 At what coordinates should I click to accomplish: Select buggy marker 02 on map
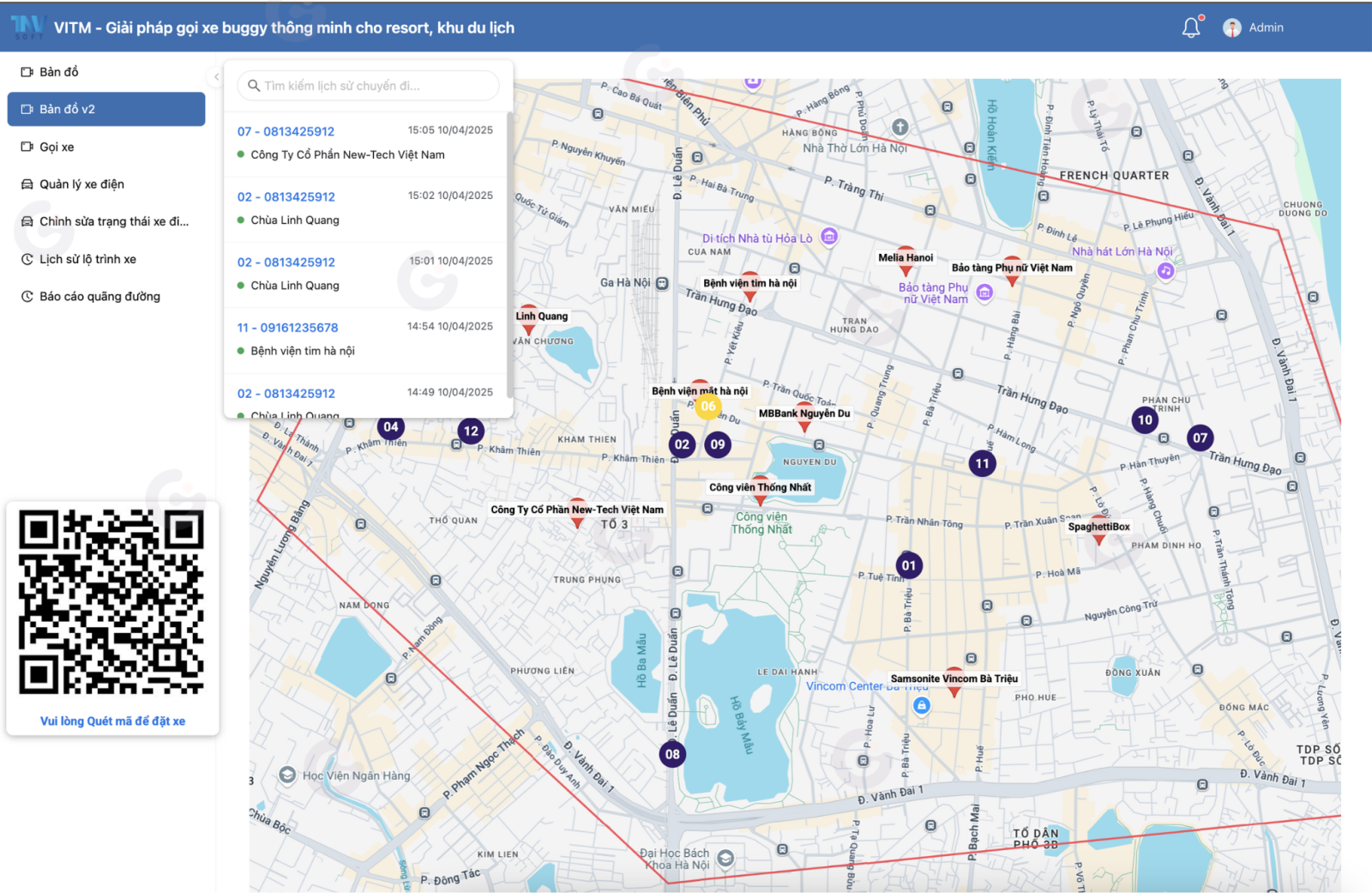tap(682, 443)
